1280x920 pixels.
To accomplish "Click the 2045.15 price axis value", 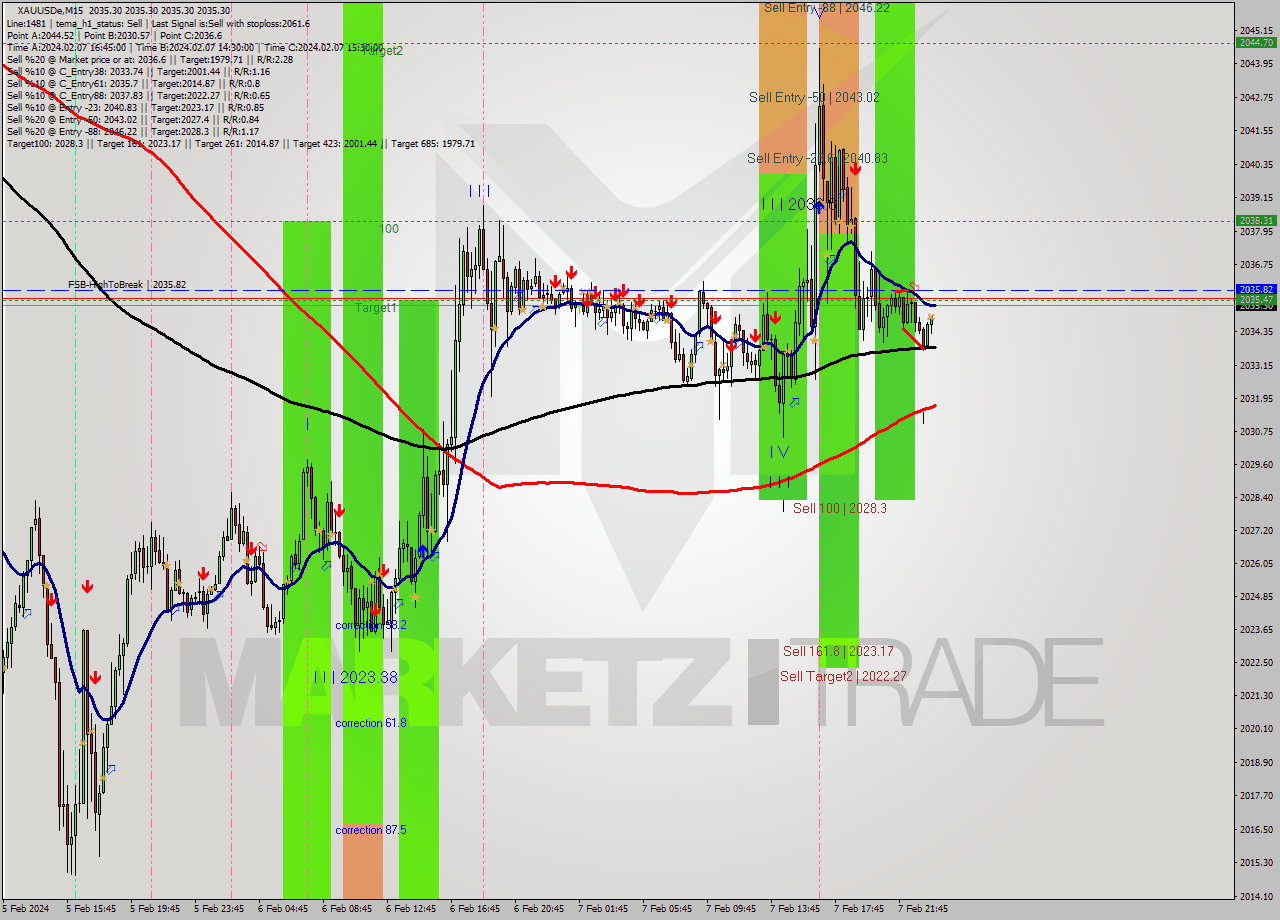I will [x=1256, y=30].
